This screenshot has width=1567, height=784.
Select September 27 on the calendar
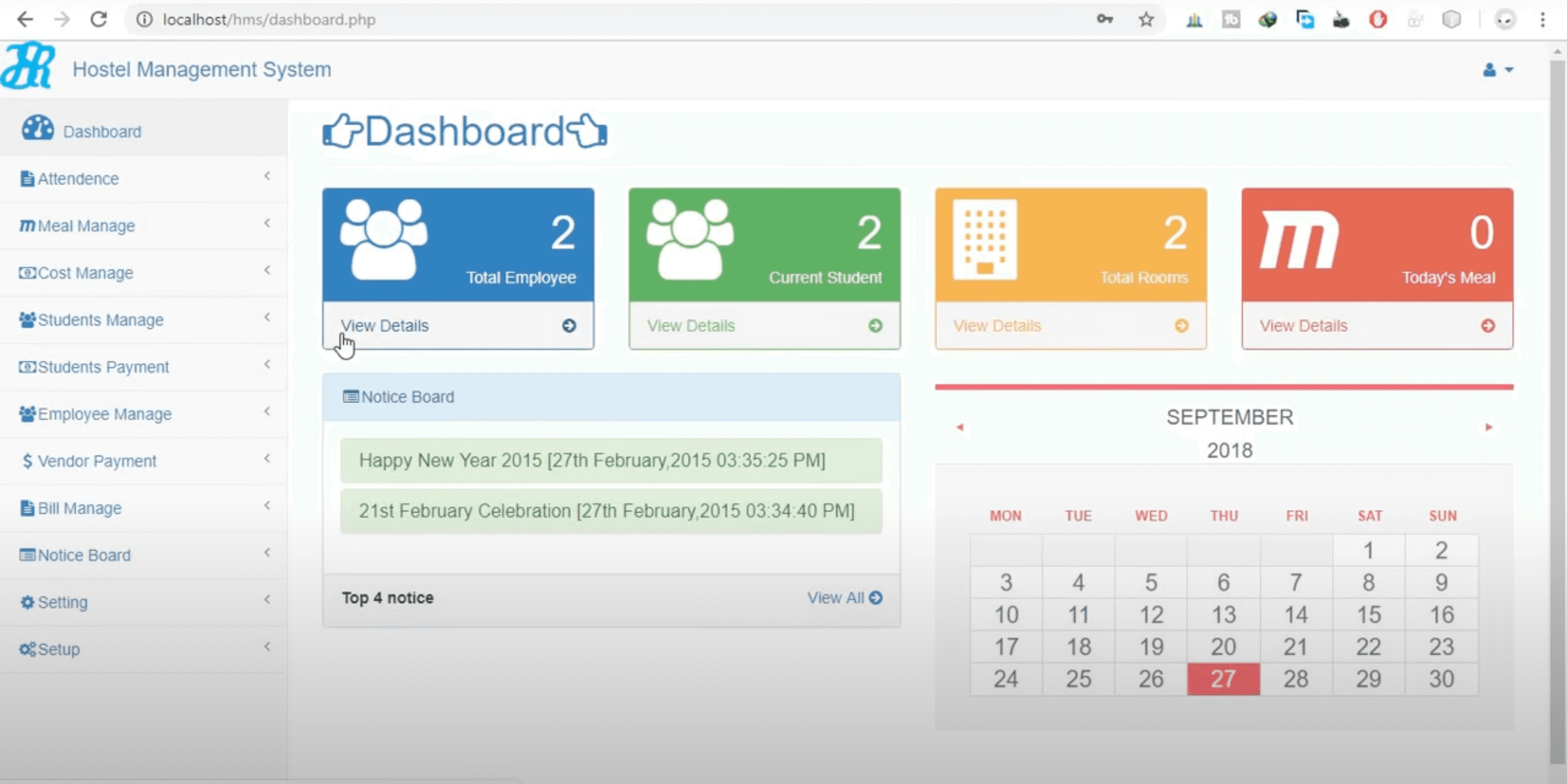point(1223,679)
